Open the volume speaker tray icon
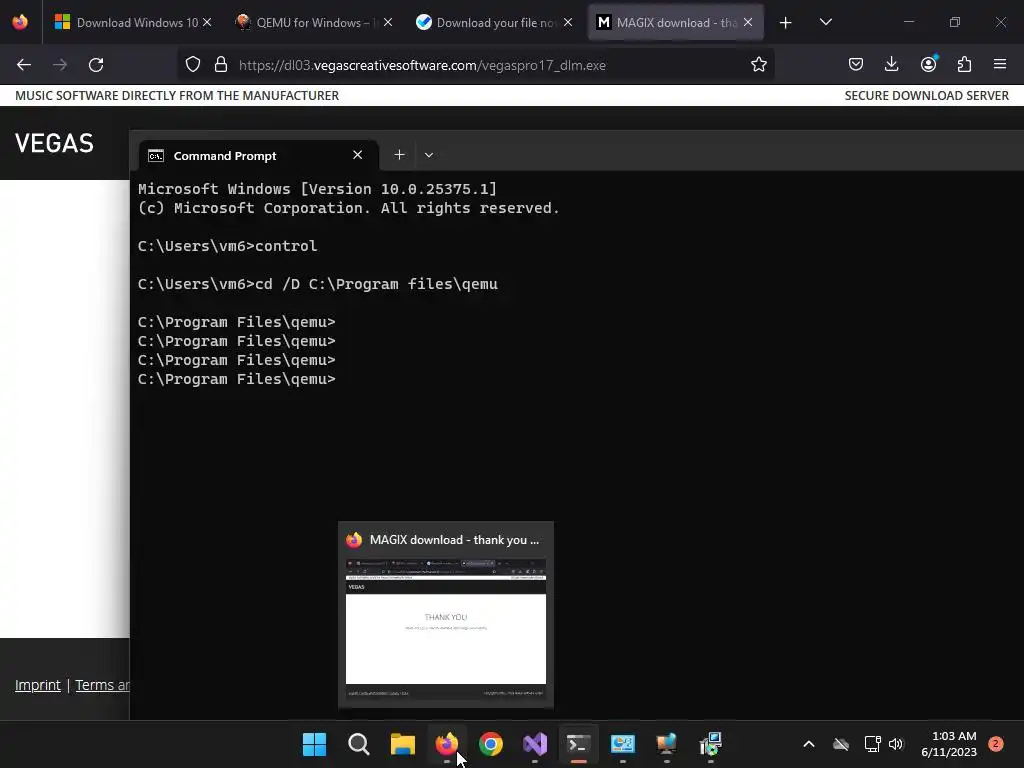This screenshot has height=768, width=1024. [x=896, y=744]
